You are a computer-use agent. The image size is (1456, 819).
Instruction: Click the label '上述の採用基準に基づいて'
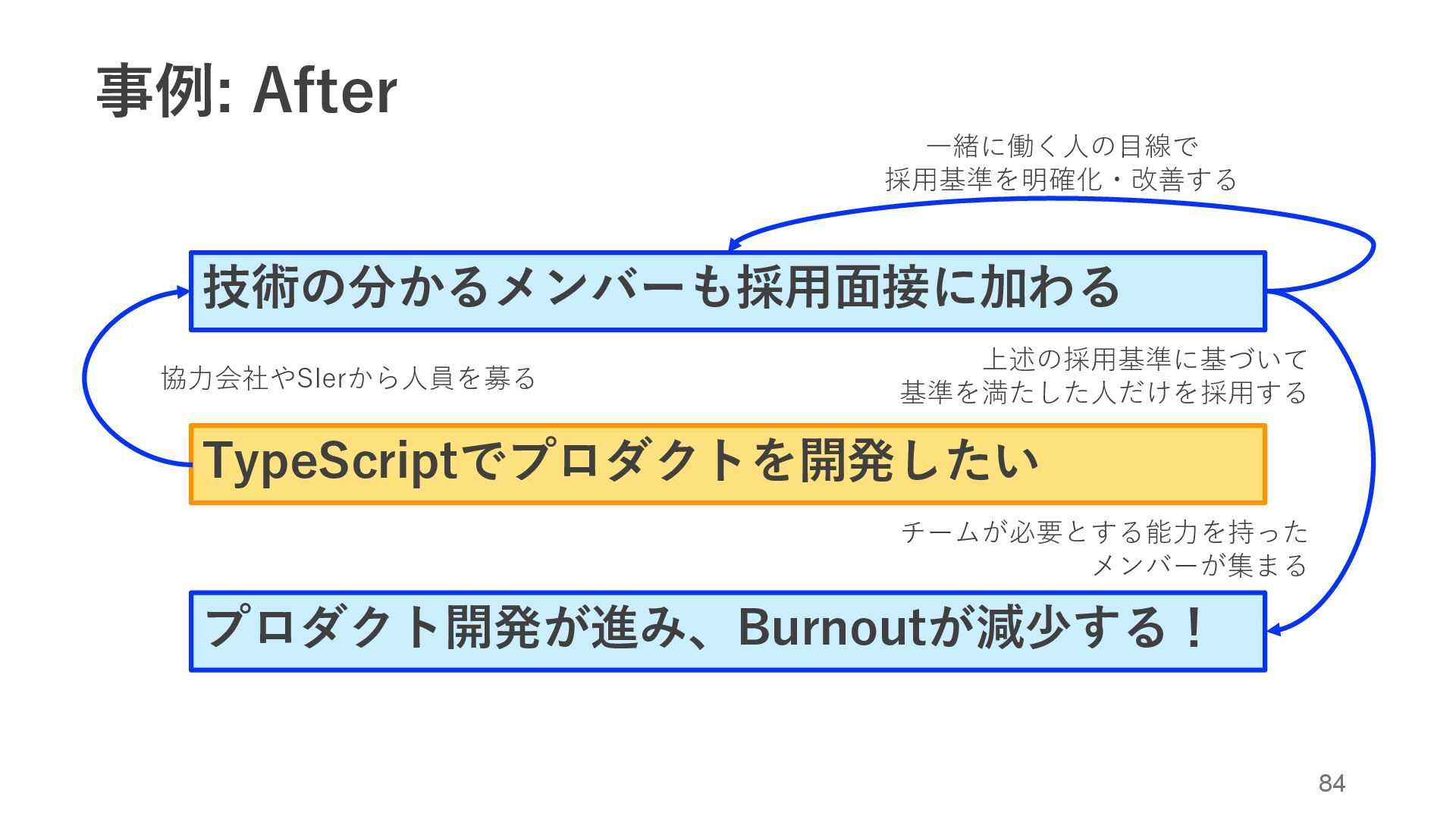tap(1144, 359)
